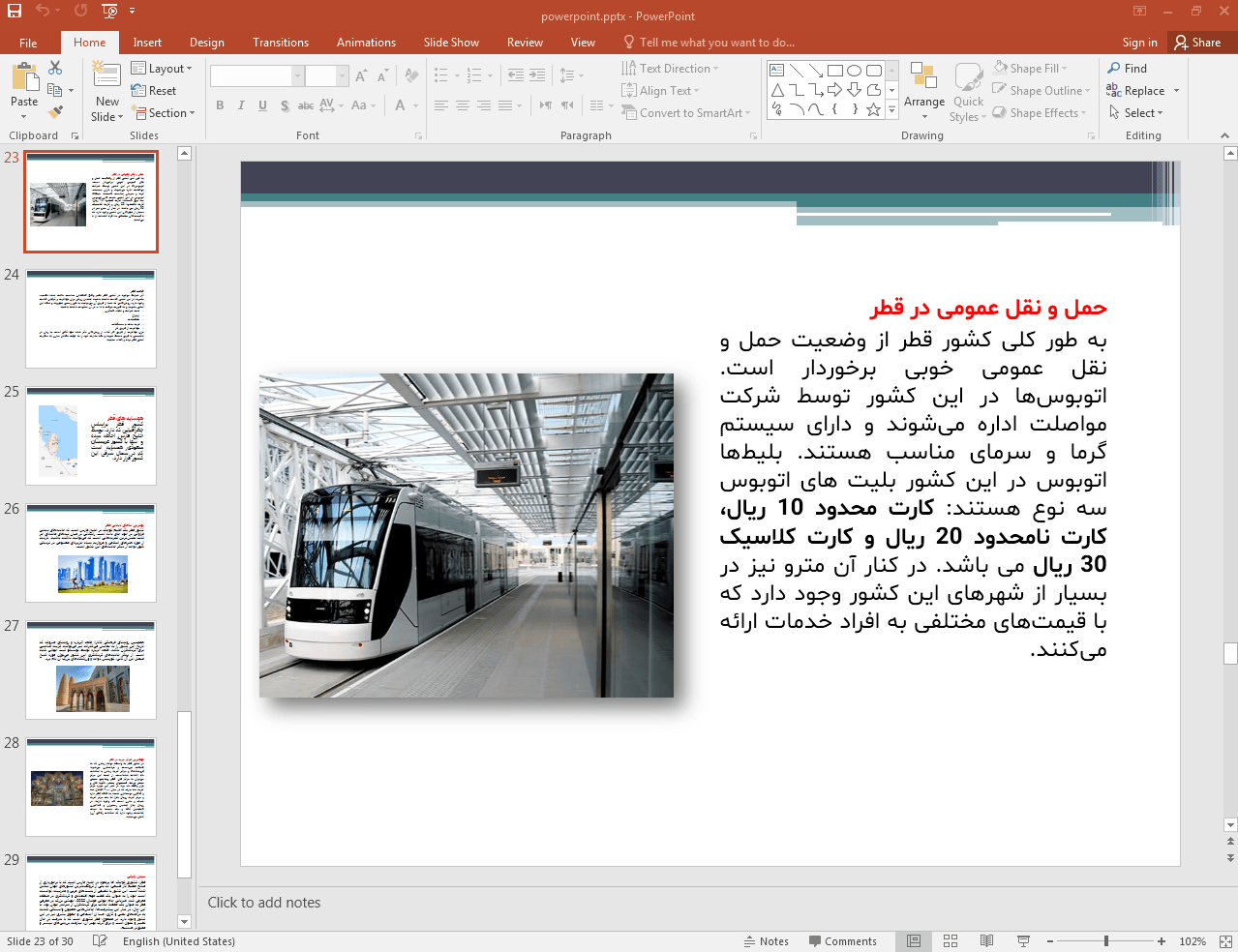Click the zoom slider handle
Viewport: 1238px width, 952px height.
[1105, 941]
